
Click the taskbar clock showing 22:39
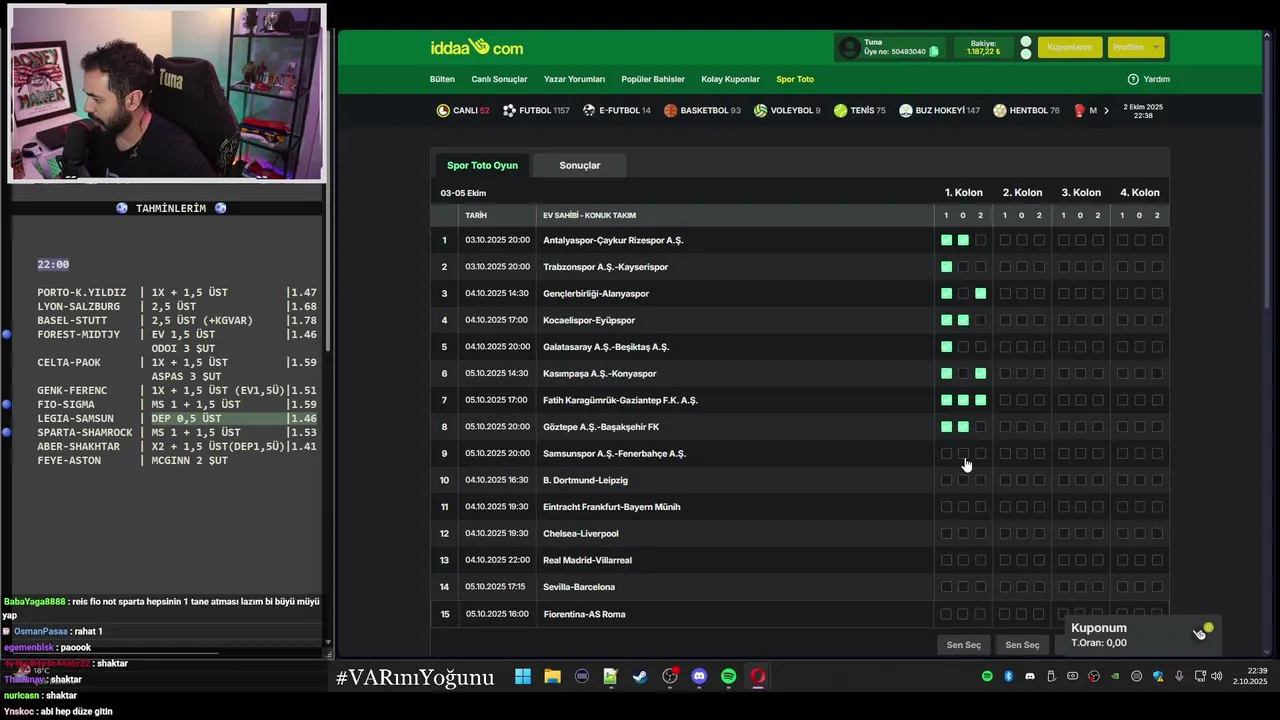pos(1250,676)
